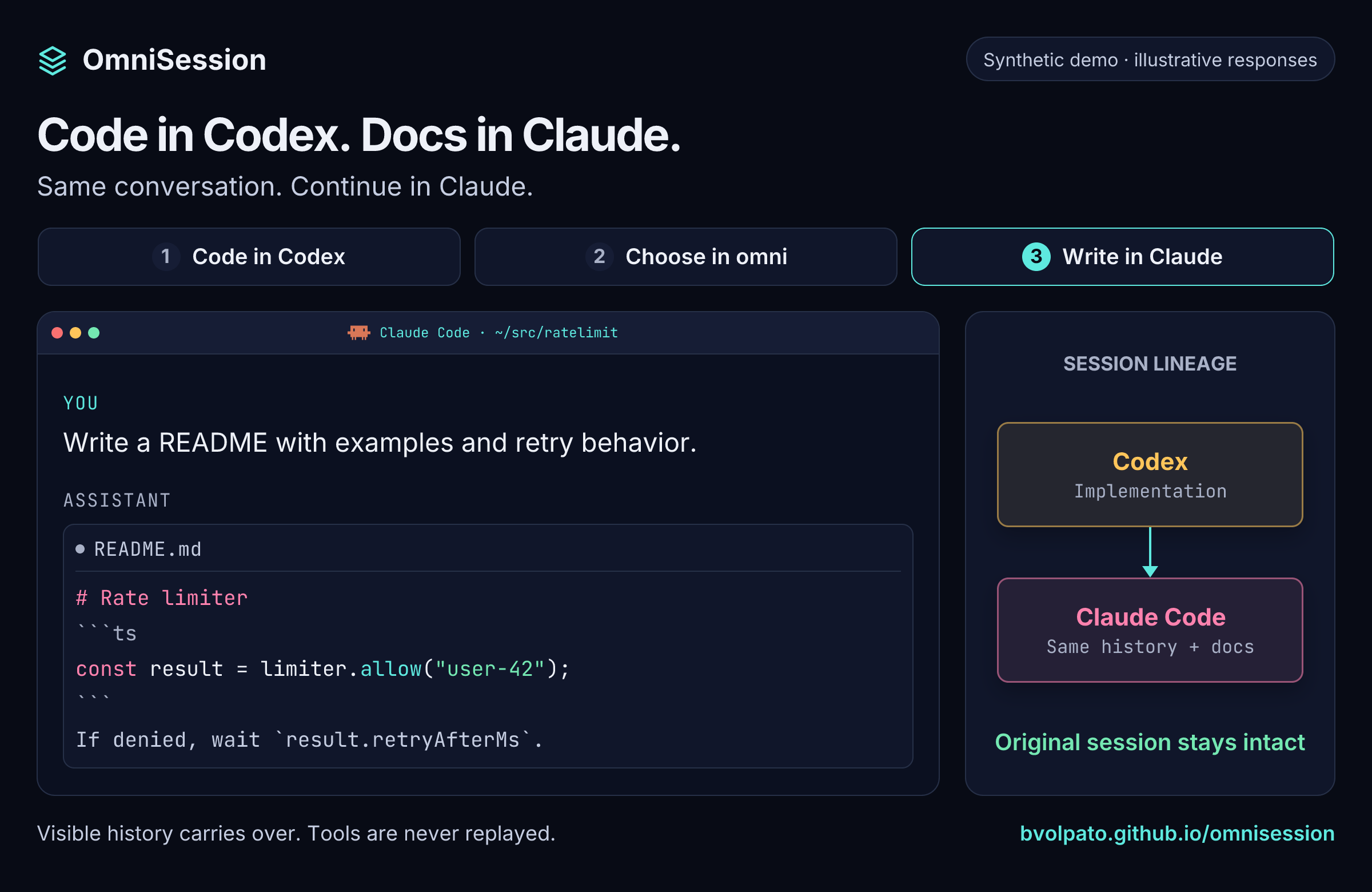Click the red close dot in terminal titlebar
1372x892 pixels.
[57, 333]
